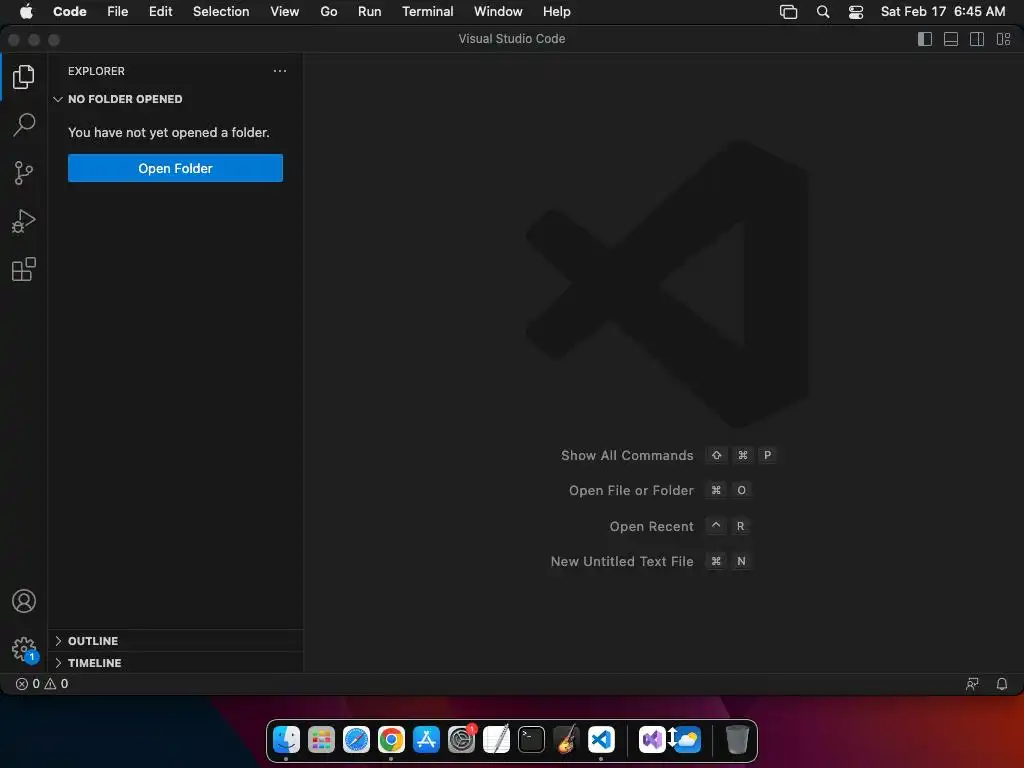
Task: Toggle Primary Side Bar layout icon
Action: (925, 39)
